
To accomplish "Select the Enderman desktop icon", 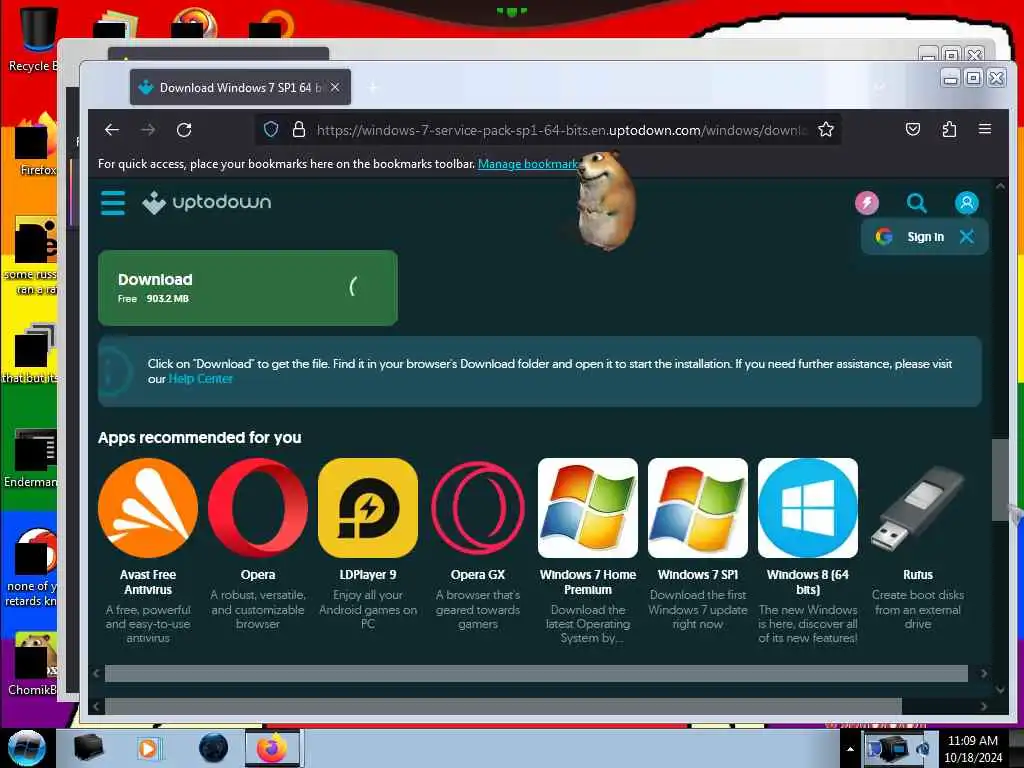I will (31, 457).
